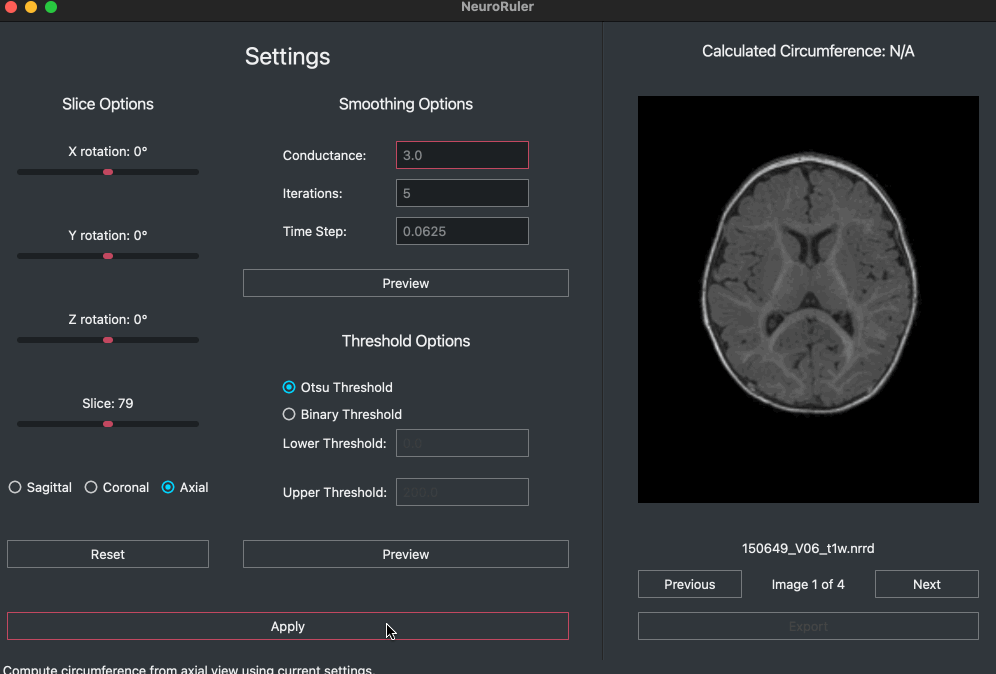Click the 'Upper Threshold:' label

point(335,492)
